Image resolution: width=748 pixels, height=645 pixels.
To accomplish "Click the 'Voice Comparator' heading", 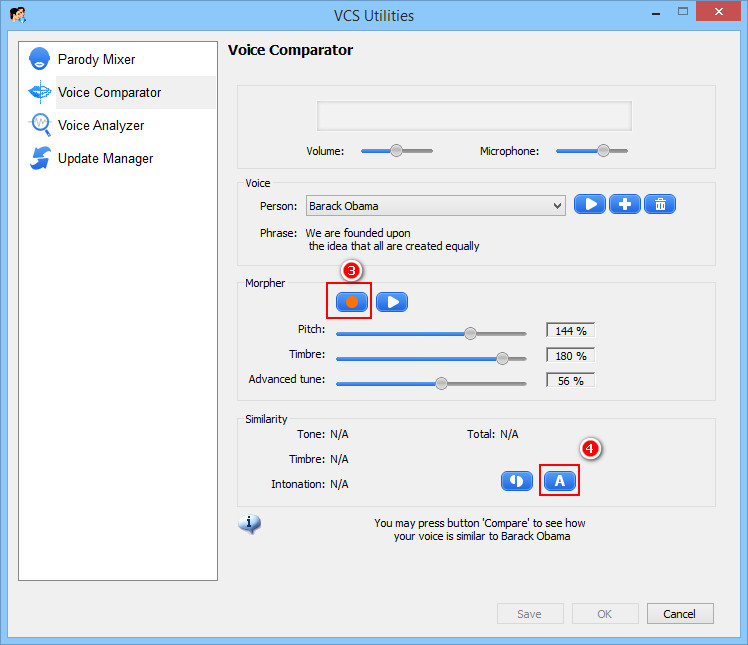I will 291,50.
